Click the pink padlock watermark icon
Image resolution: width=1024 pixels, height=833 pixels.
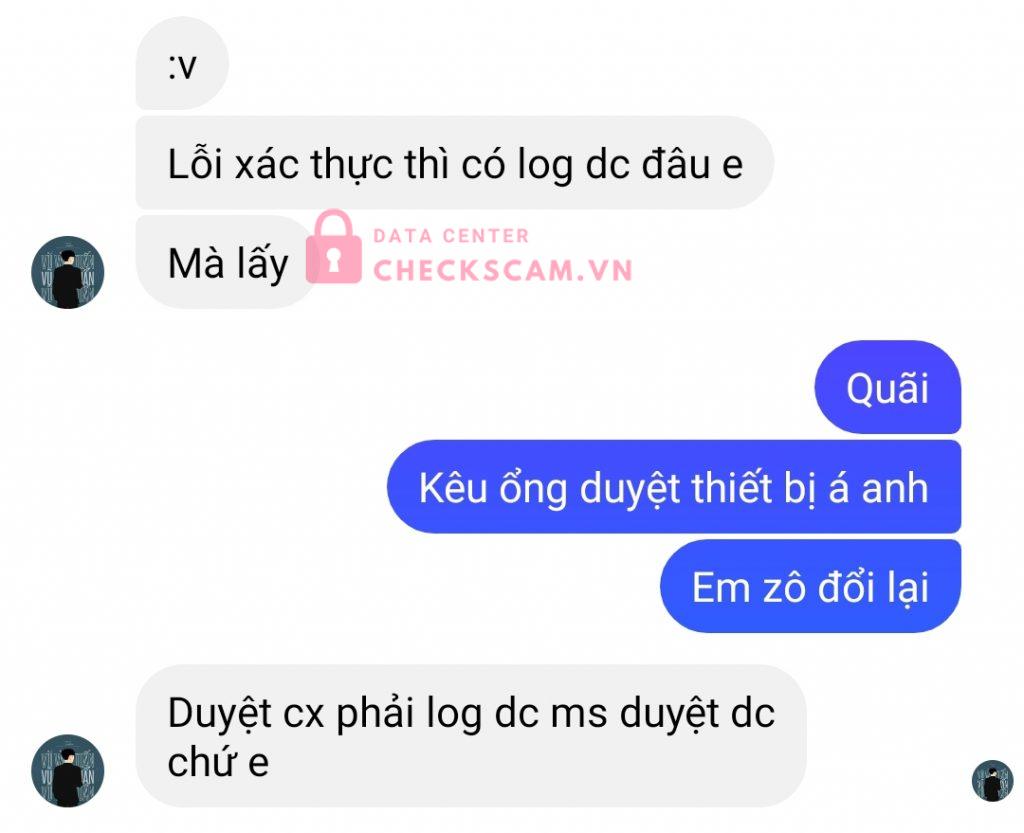coord(334,247)
